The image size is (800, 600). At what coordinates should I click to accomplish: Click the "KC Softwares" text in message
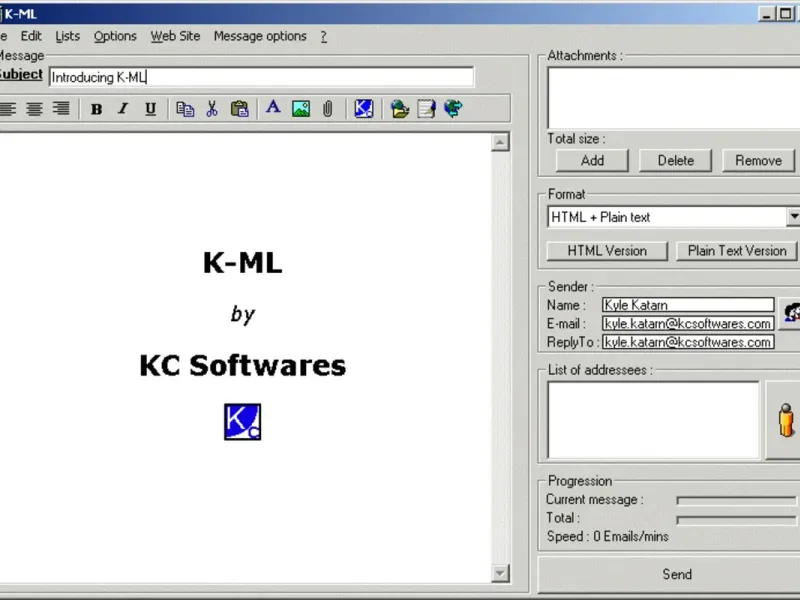pos(242,365)
